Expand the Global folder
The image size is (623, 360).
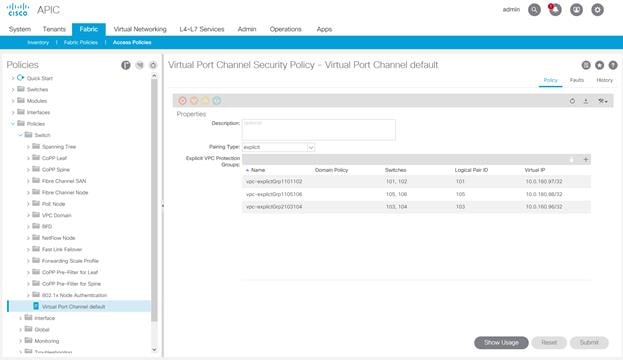pyautogui.click(x=20, y=330)
